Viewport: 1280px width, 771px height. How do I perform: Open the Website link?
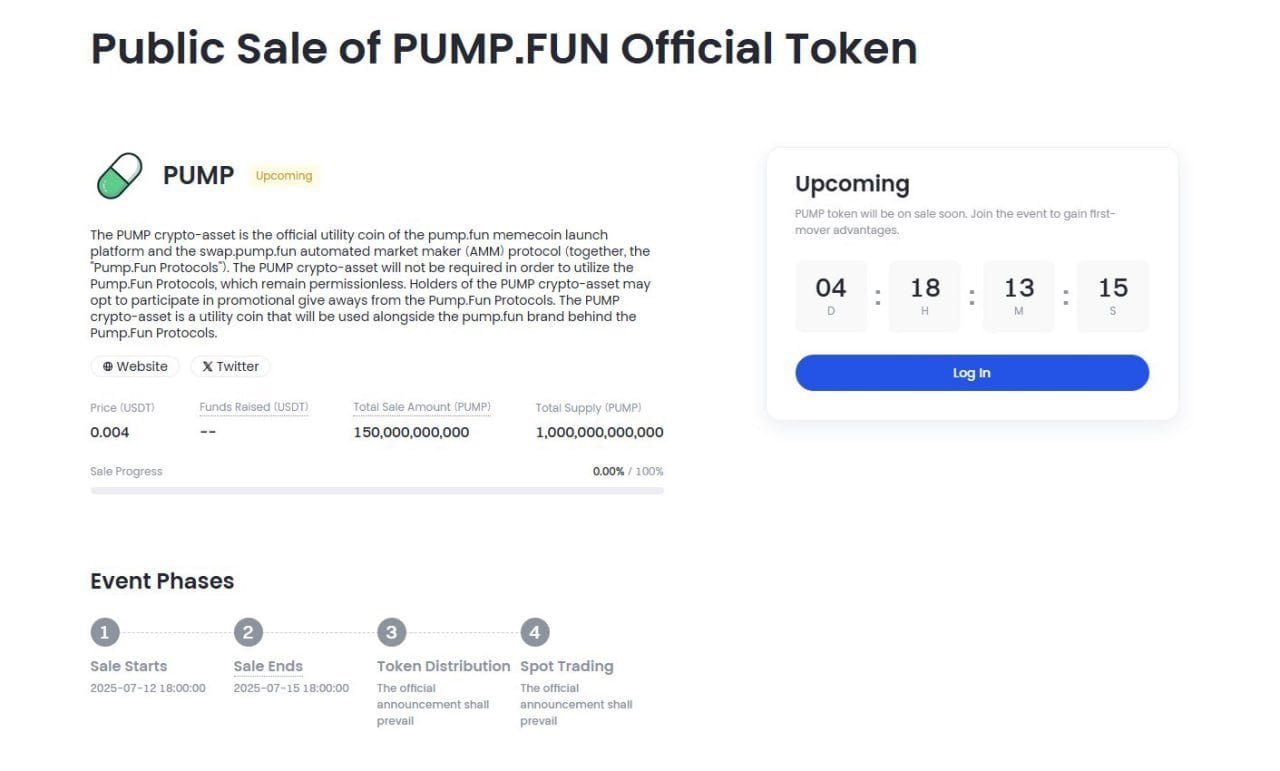point(134,366)
